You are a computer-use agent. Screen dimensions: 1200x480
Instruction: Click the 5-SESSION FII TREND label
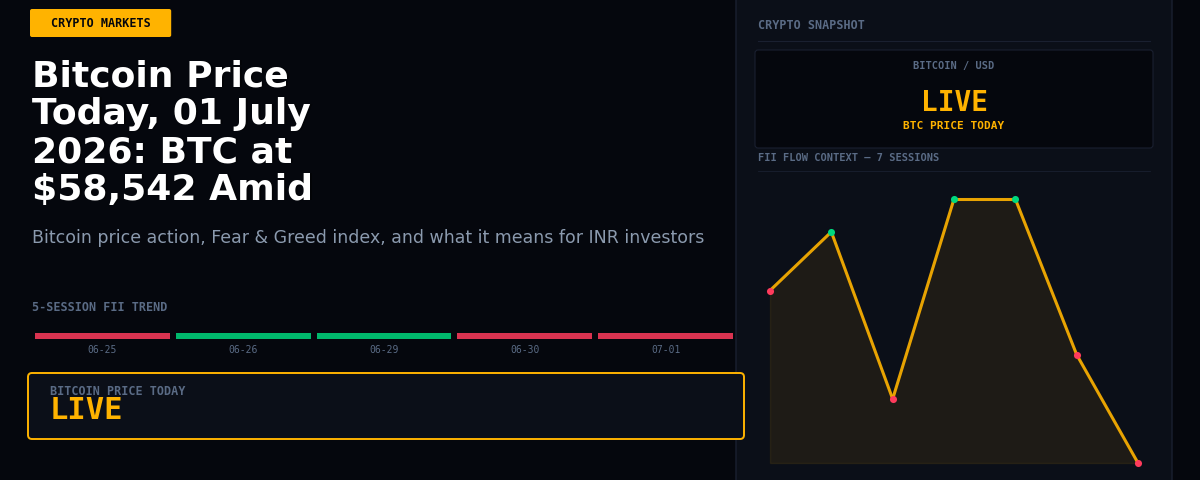(x=100, y=307)
